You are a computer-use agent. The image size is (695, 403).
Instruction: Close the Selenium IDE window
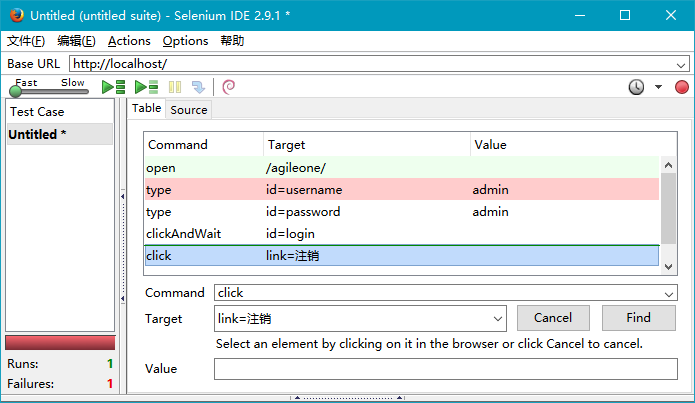pyautogui.click(x=671, y=15)
